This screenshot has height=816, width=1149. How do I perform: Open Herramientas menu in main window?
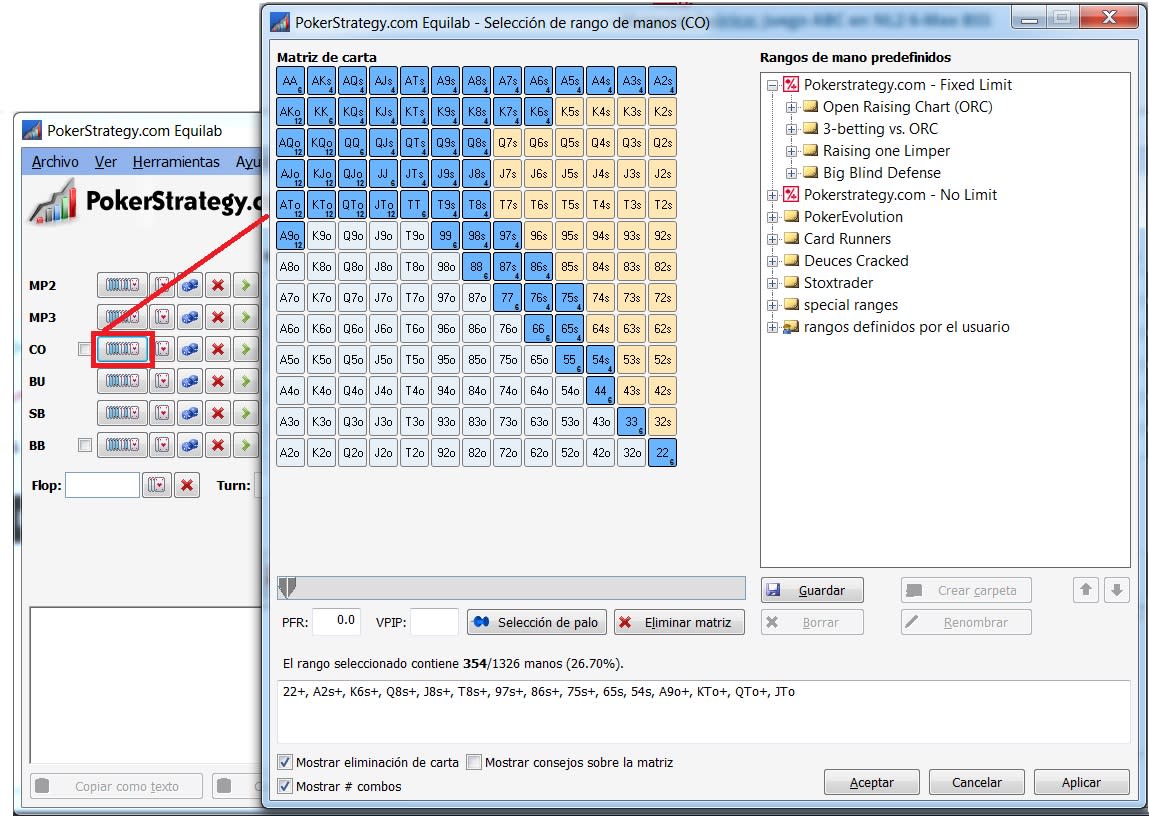tap(176, 161)
